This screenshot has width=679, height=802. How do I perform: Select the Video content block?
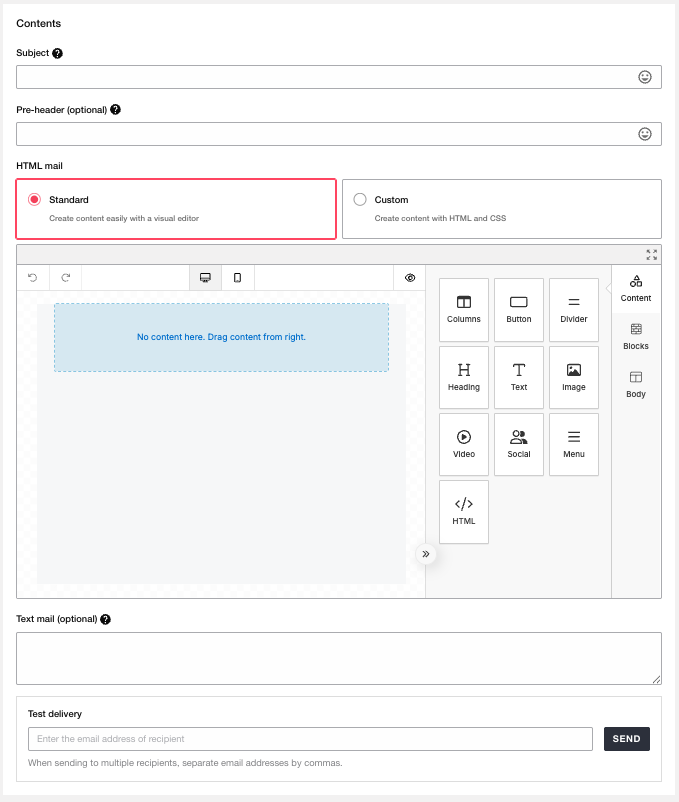(464, 444)
